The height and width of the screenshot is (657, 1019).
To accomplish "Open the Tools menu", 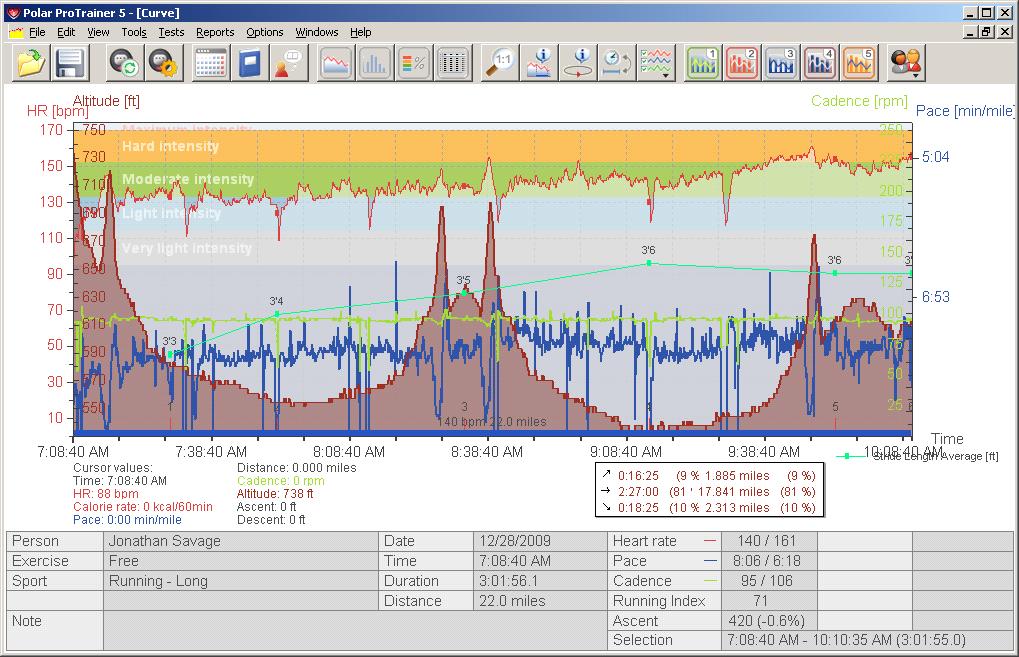I will coord(134,32).
